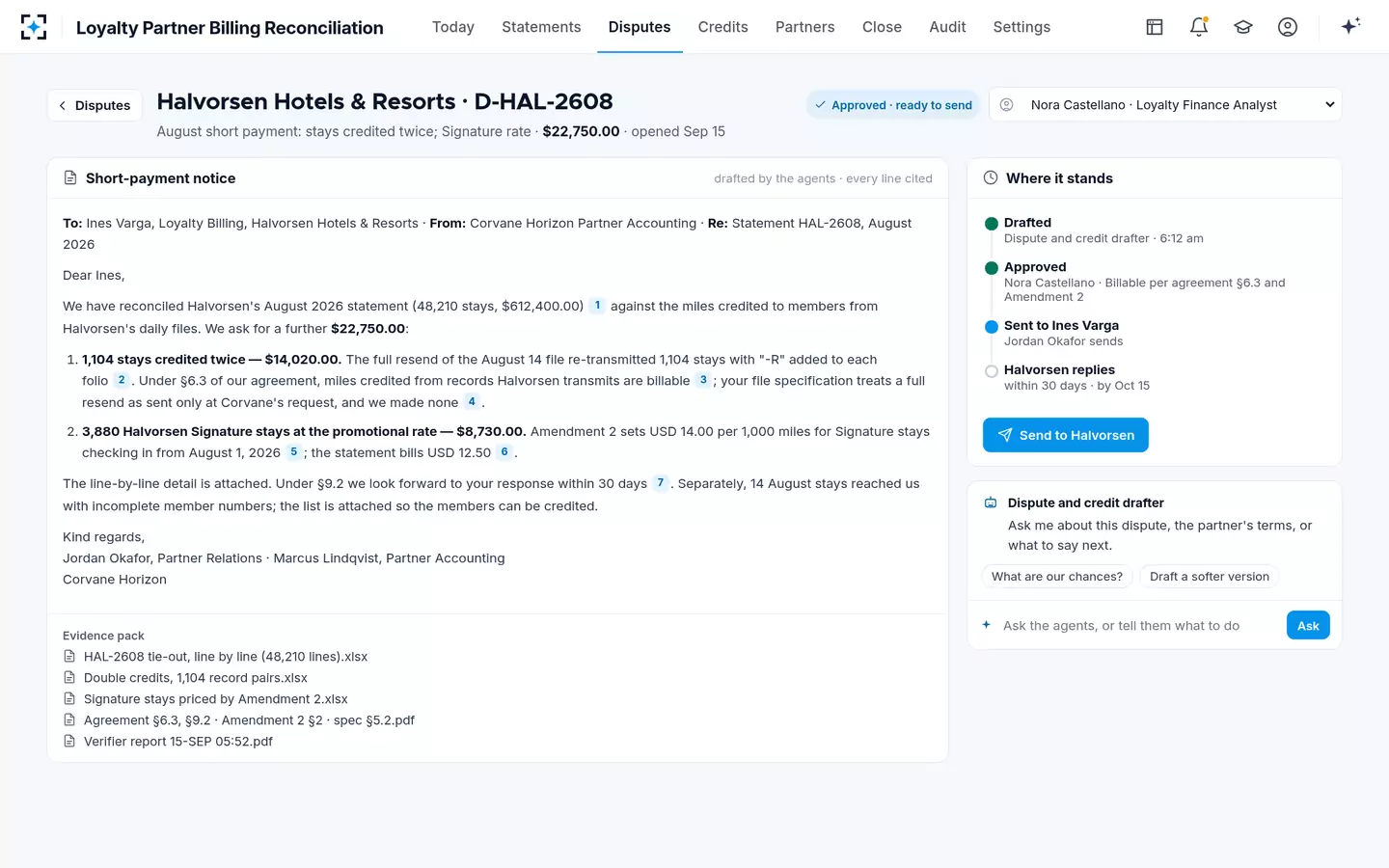Screen dimensions: 1389x868
Task: Switch to the Today tab
Action: [x=453, y=27]
